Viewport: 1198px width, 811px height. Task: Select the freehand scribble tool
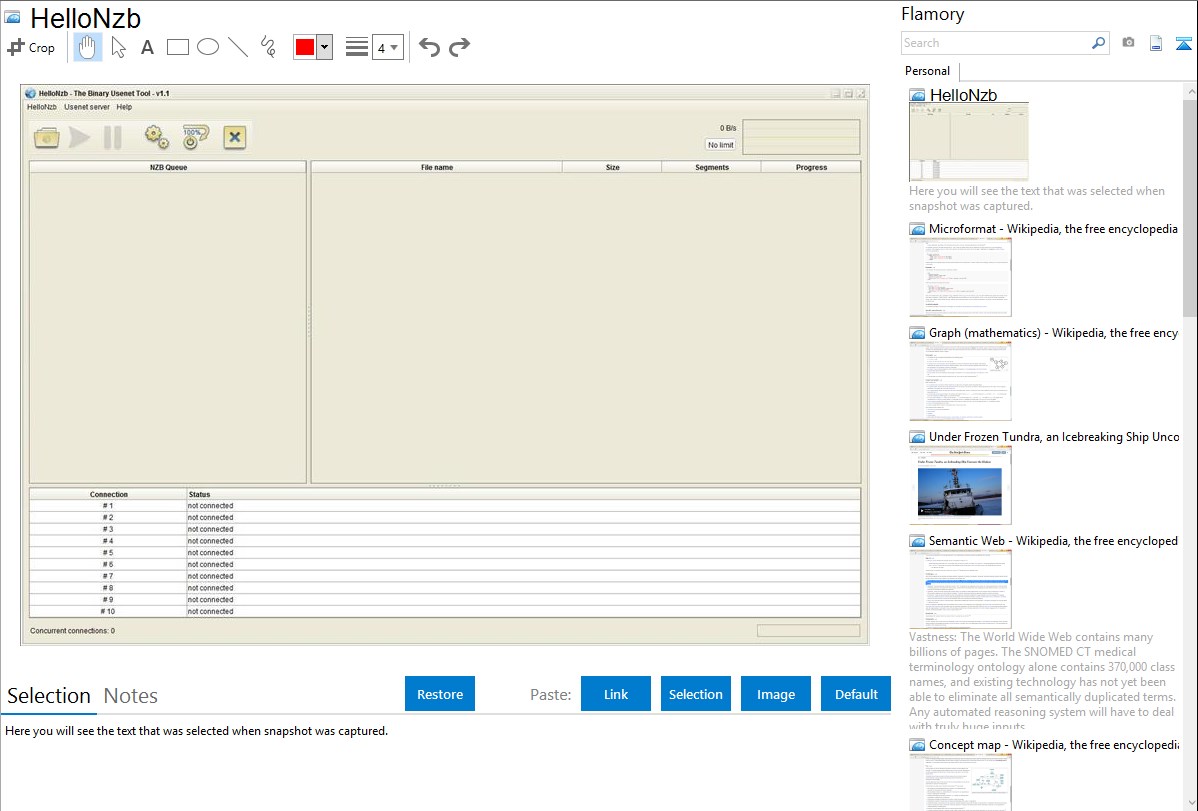[268, 47]
